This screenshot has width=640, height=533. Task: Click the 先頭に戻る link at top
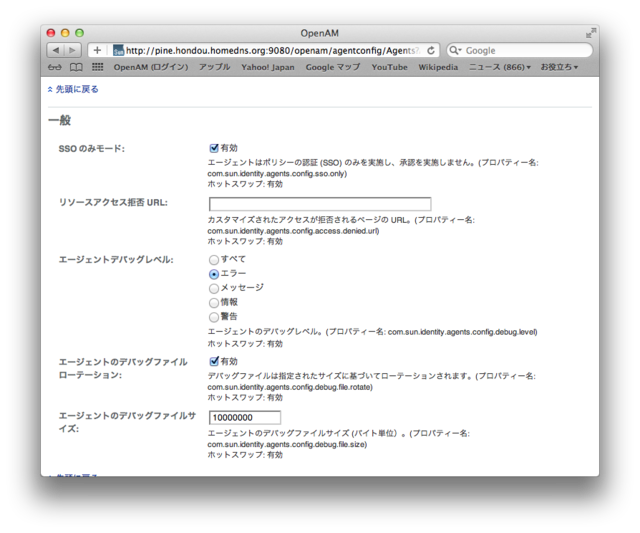(76, 89)
